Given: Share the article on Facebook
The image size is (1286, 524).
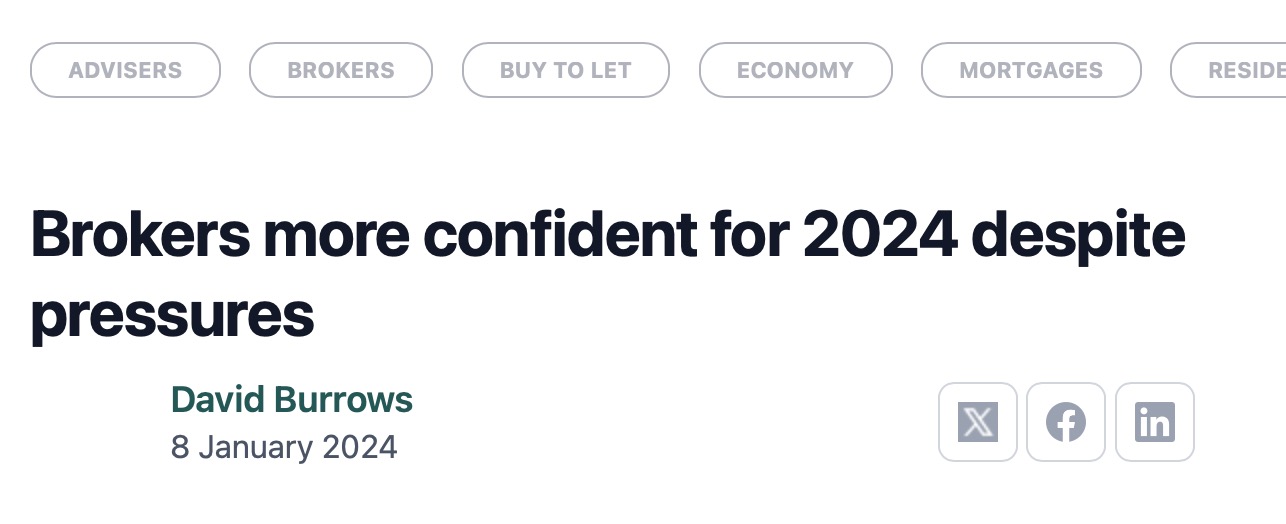Looking at the screenshot, I should pyautogui.click(x=1066, y=422).
